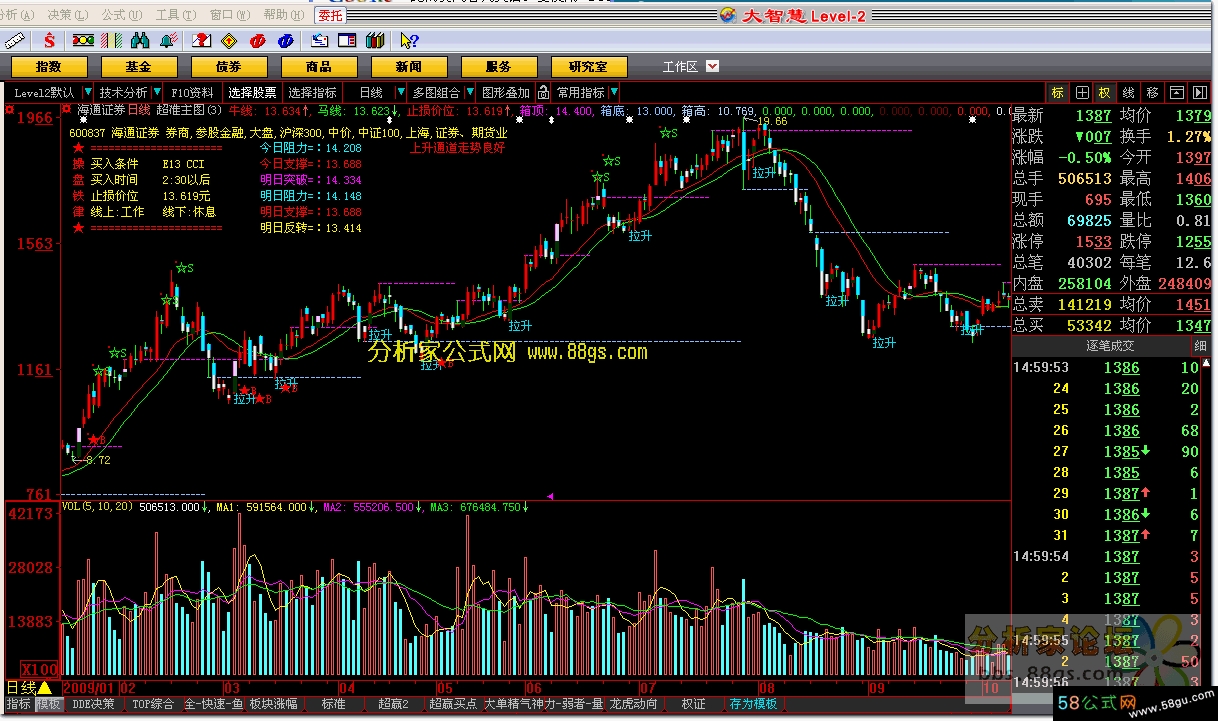Switch to the 模板 bottom tab
The image size is (1218, 721).
pyautogui.click(x=48, y=704)
